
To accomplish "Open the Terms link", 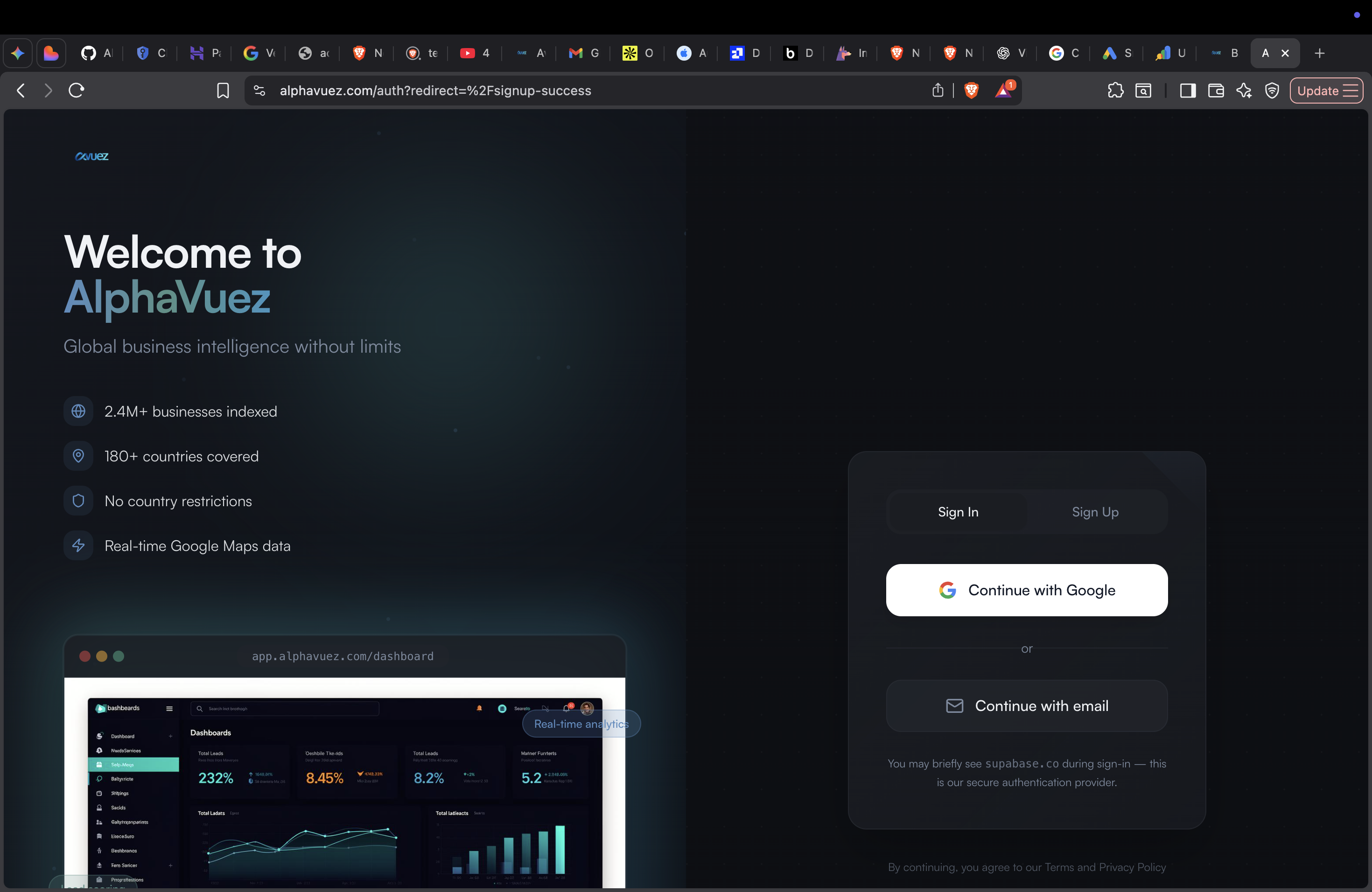I will 1058,868.
